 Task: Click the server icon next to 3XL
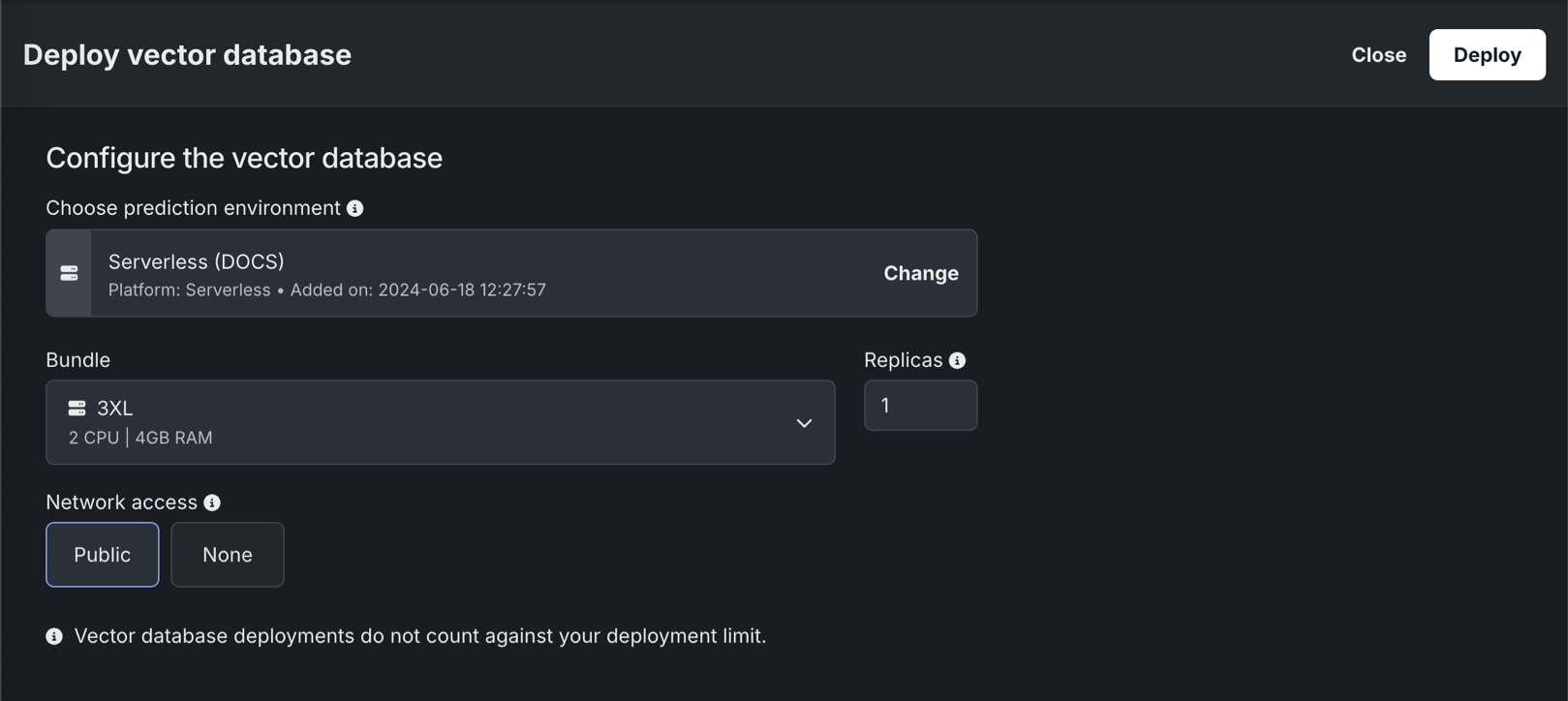click(77, 409)
